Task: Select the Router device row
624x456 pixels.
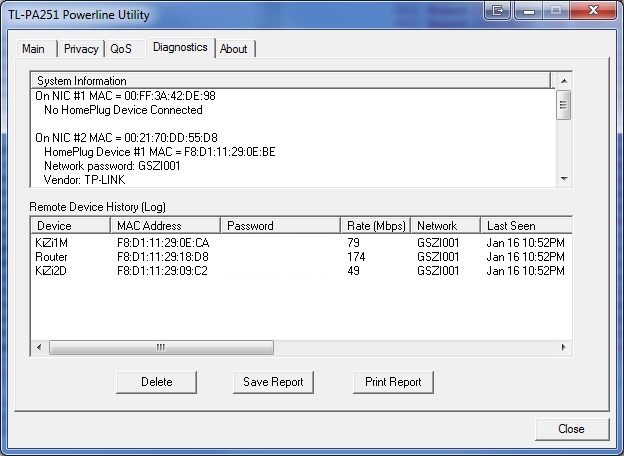Action: (51, 257)
